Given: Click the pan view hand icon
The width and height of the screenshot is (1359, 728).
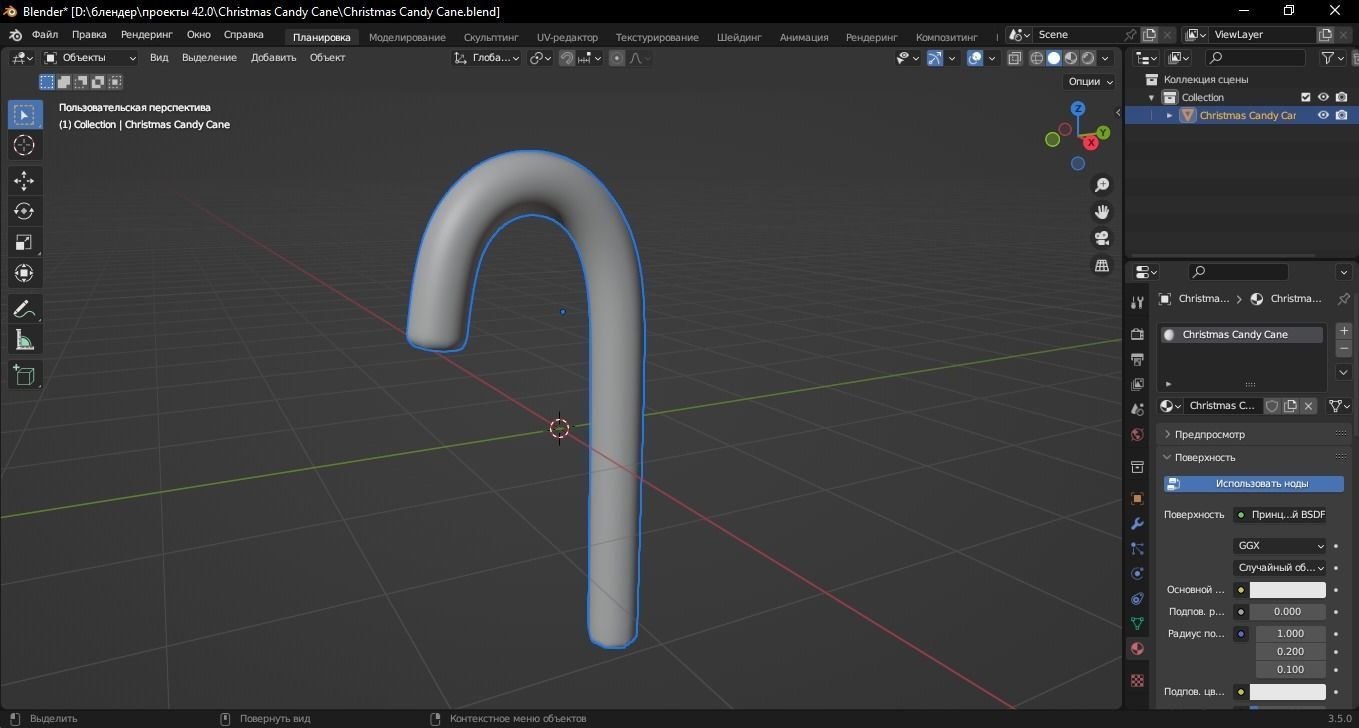Looking at the screenshot, I should click(x=1102, y=212).
